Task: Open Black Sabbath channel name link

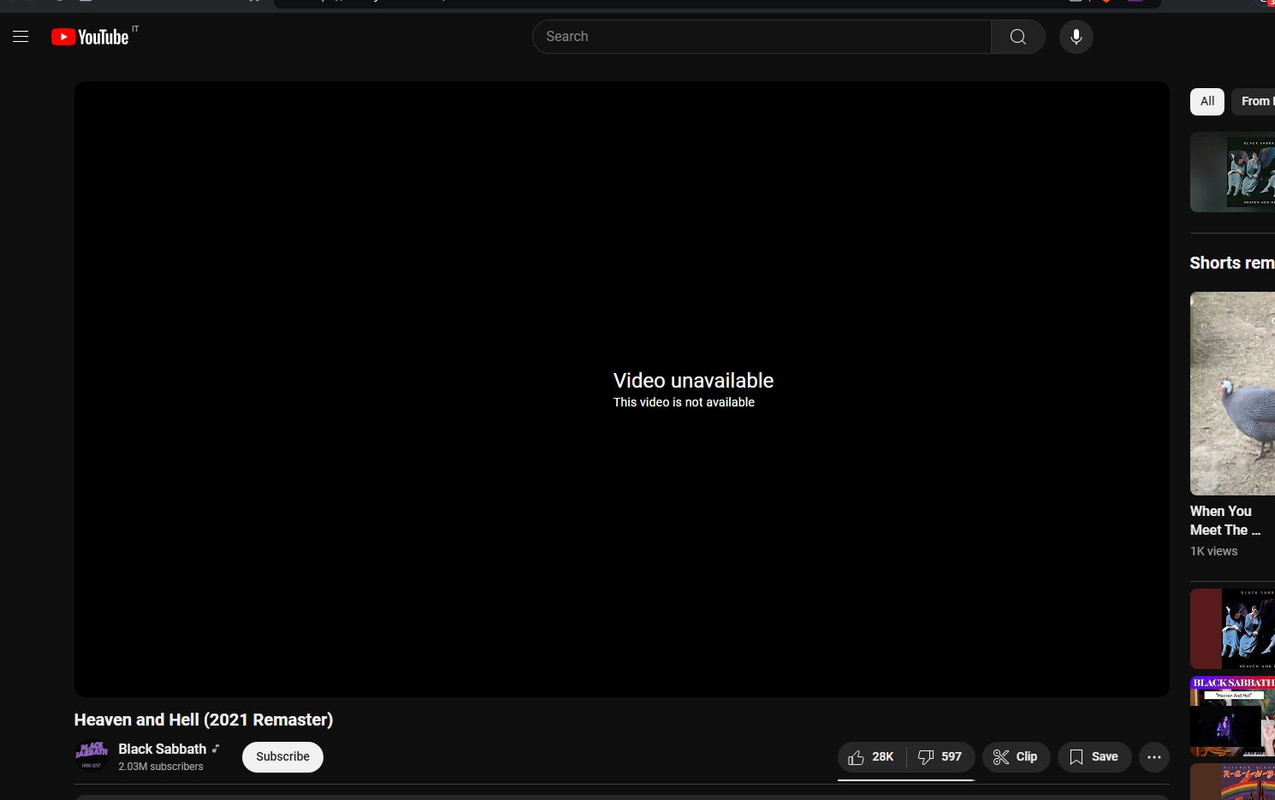Action: click(x=162, y=749)
